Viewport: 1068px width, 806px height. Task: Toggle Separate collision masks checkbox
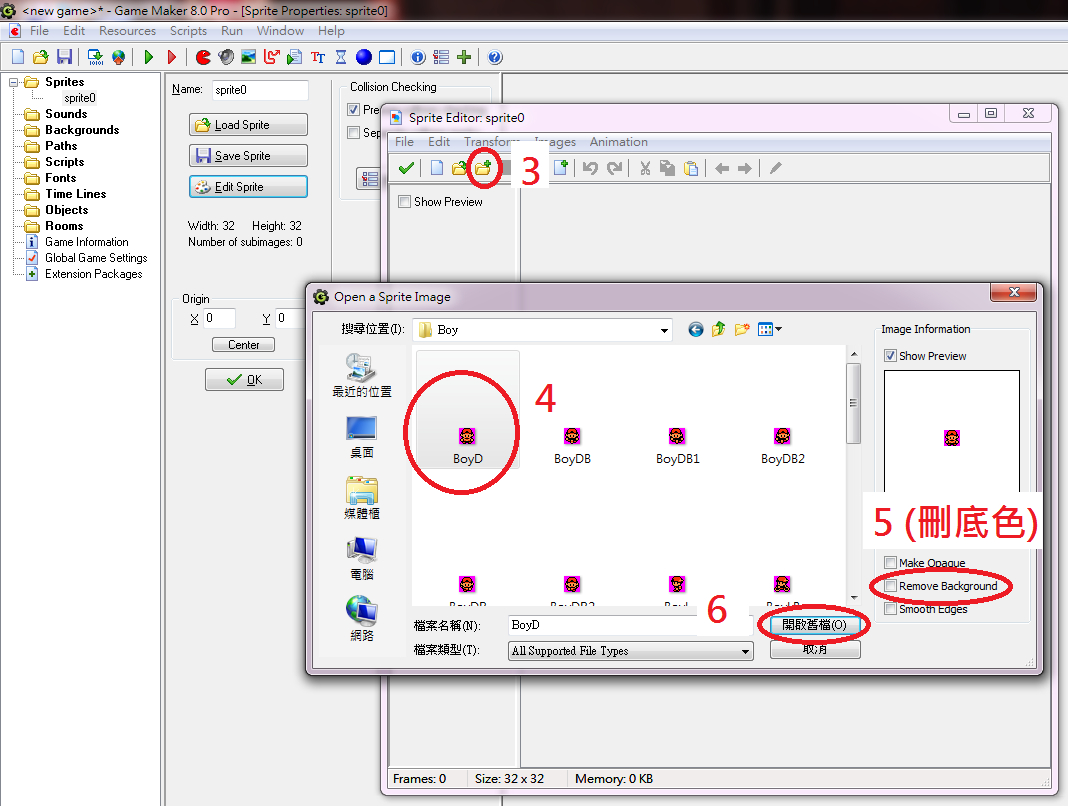point(354,133)
